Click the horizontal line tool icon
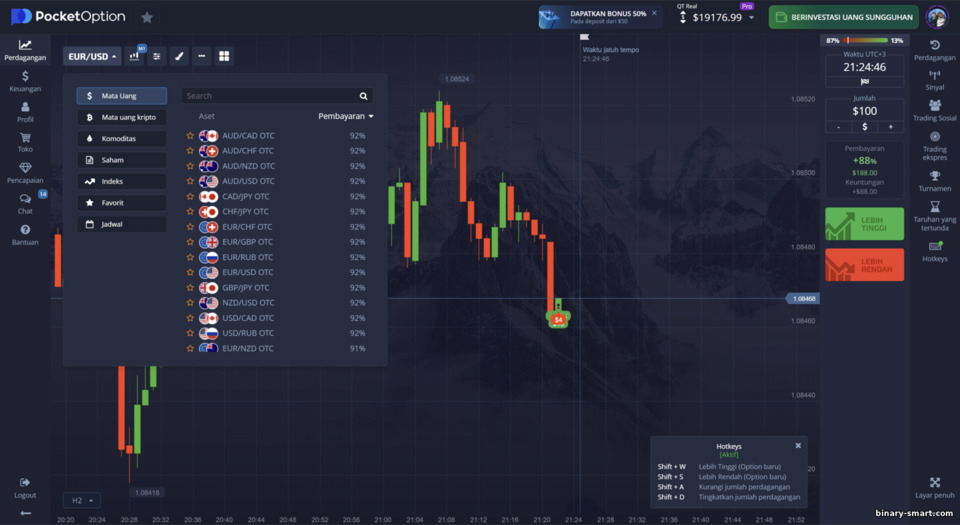960x525 pixels. point(201,56)
